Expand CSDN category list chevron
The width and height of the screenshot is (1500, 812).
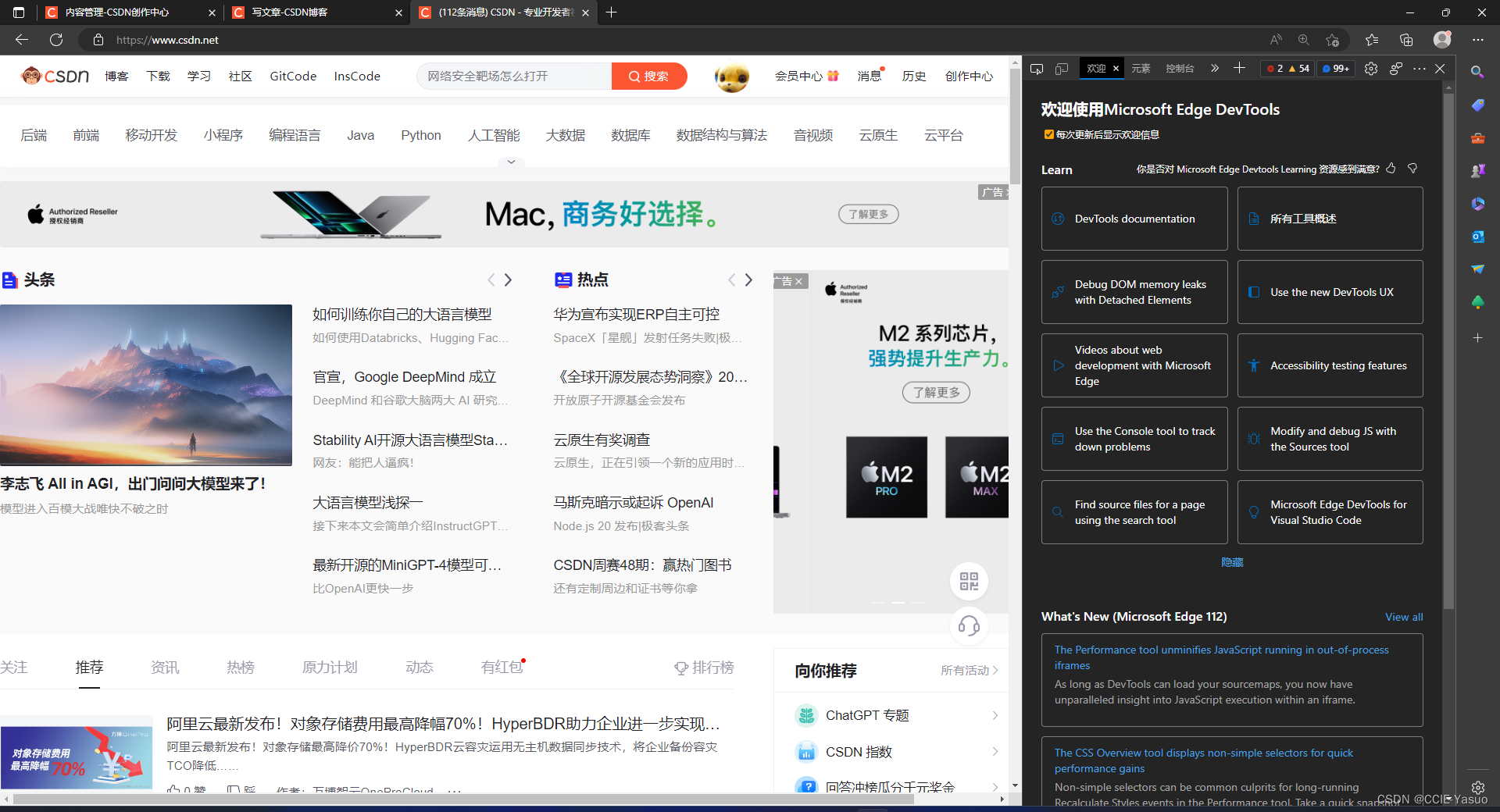pyautogui.click(x=511, y=162)
